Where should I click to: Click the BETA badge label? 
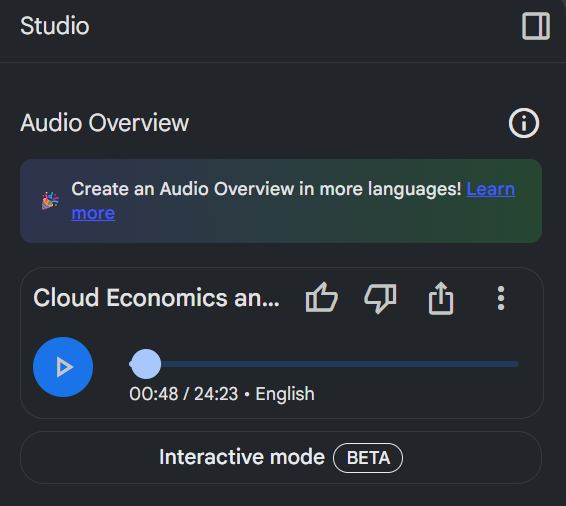coord(368,458)
